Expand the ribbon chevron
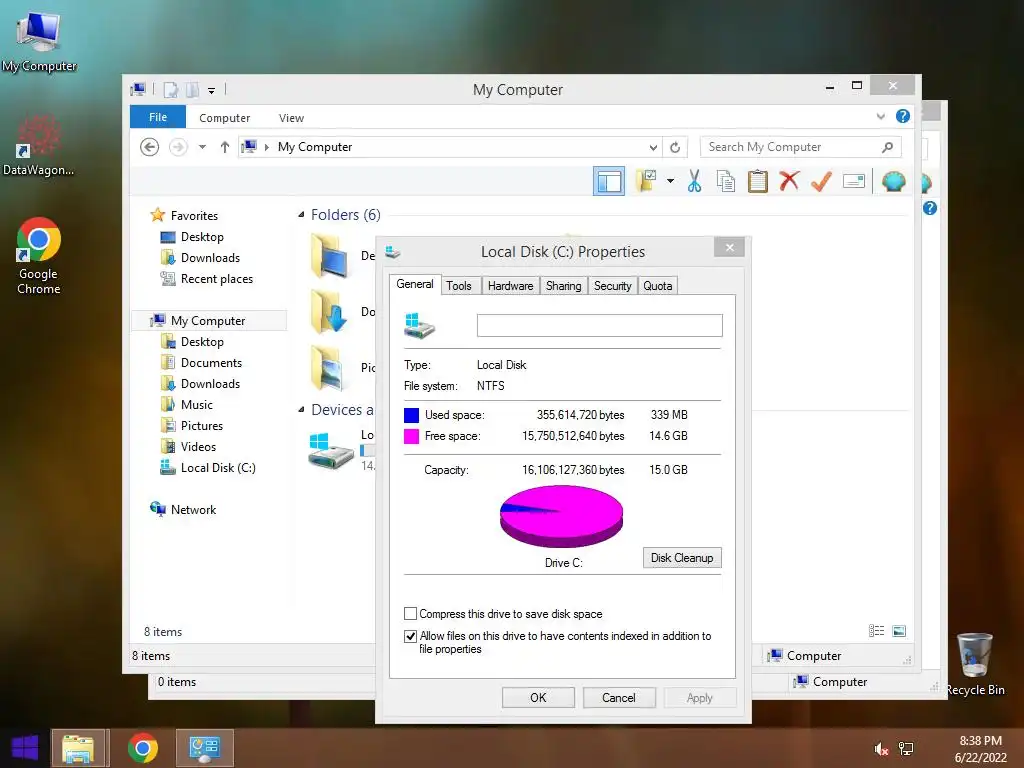 [x=880, y=116]
